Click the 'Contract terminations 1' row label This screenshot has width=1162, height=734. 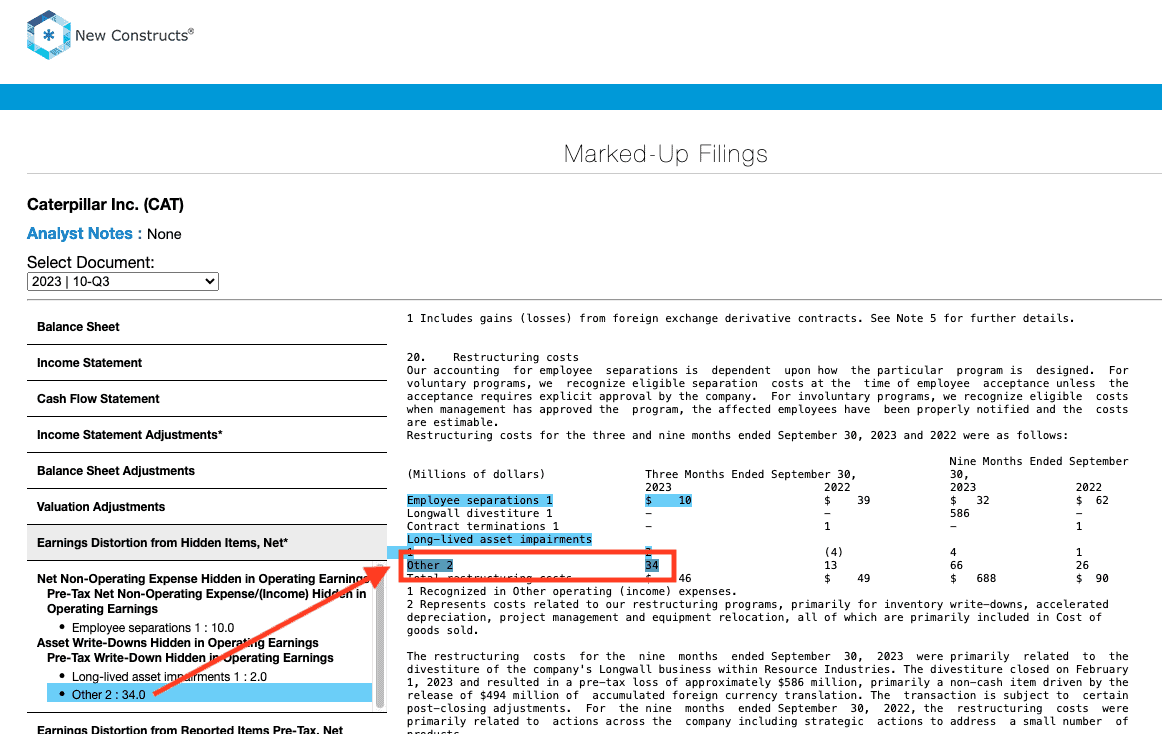[483, 526]
